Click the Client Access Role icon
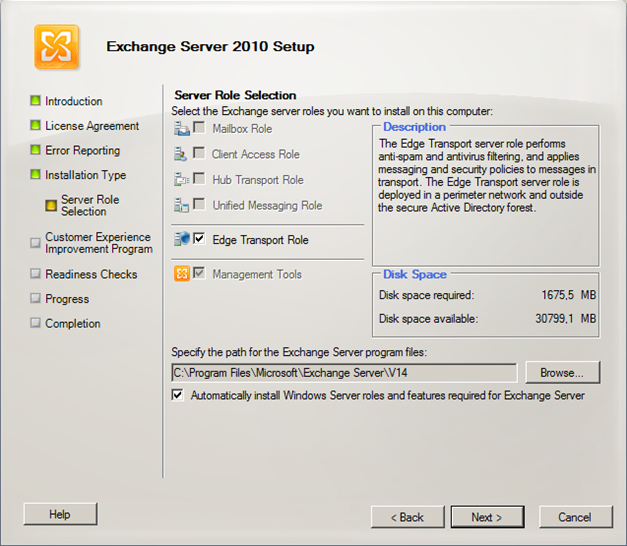 [181, 154]
